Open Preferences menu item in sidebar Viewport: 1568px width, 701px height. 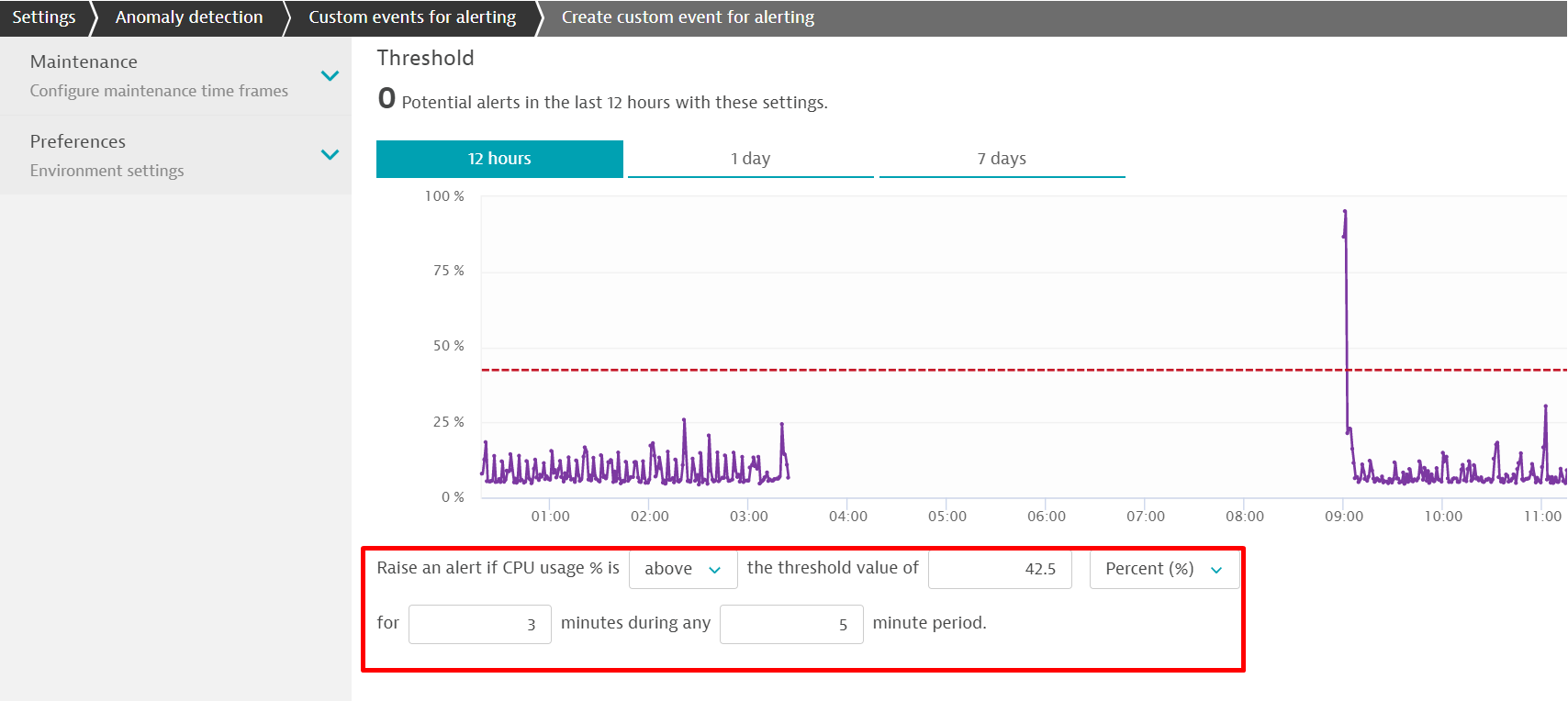click(78, 141)
